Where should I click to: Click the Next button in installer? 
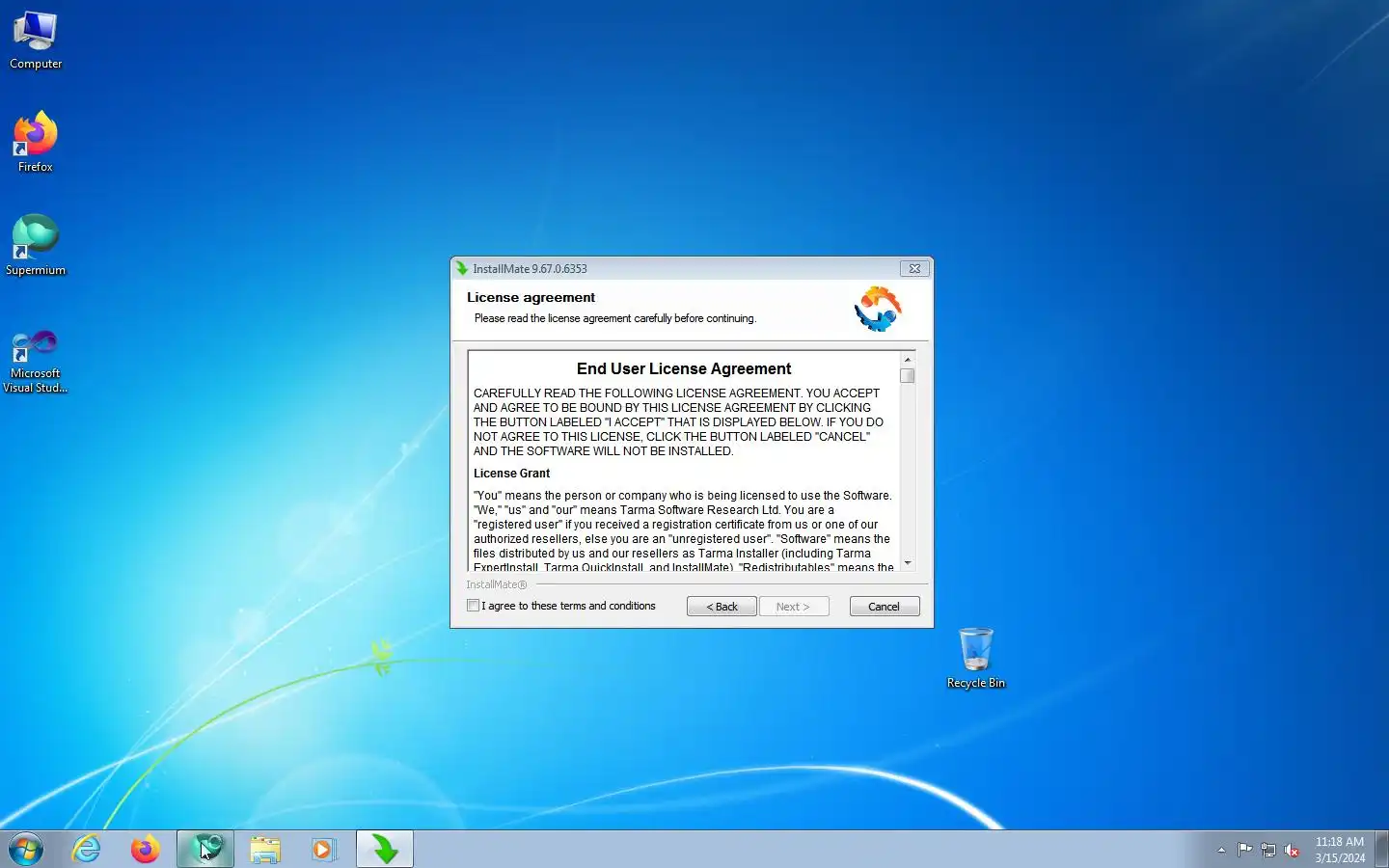point(793,607)
